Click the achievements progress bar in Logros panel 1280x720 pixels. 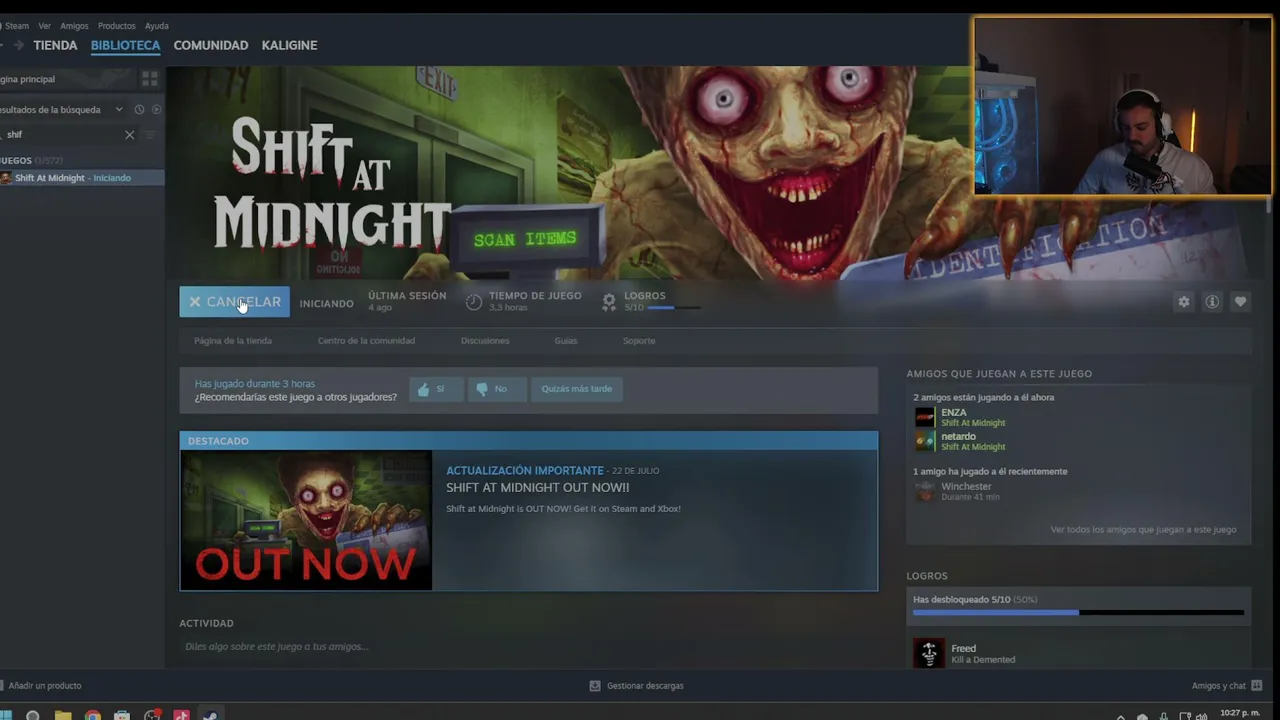1078,612
